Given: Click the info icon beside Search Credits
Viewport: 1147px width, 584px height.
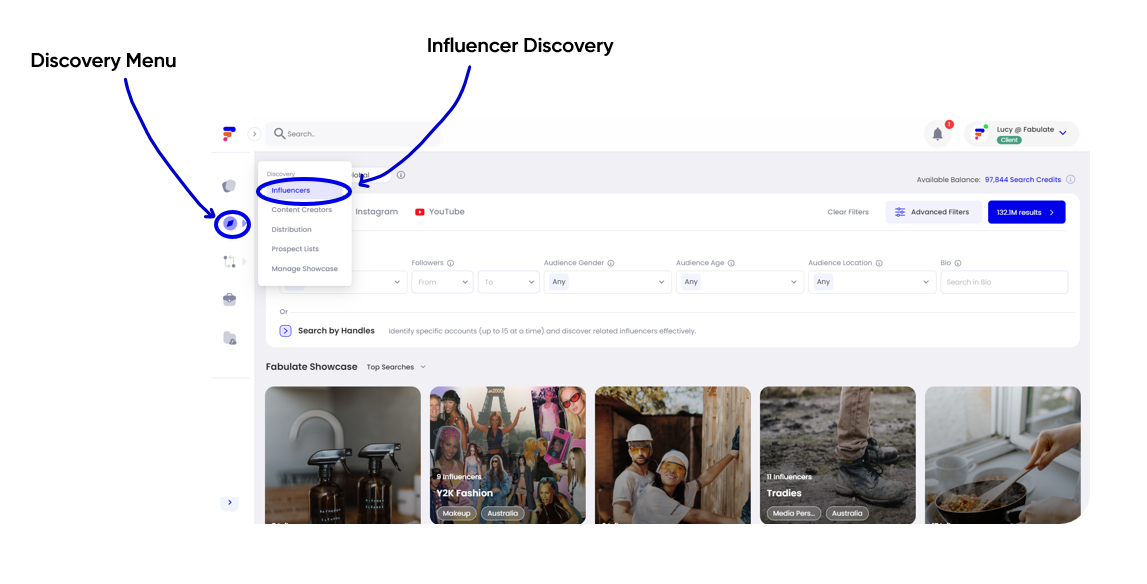Looking at the screenshot, I should (x=1070, y=179).
